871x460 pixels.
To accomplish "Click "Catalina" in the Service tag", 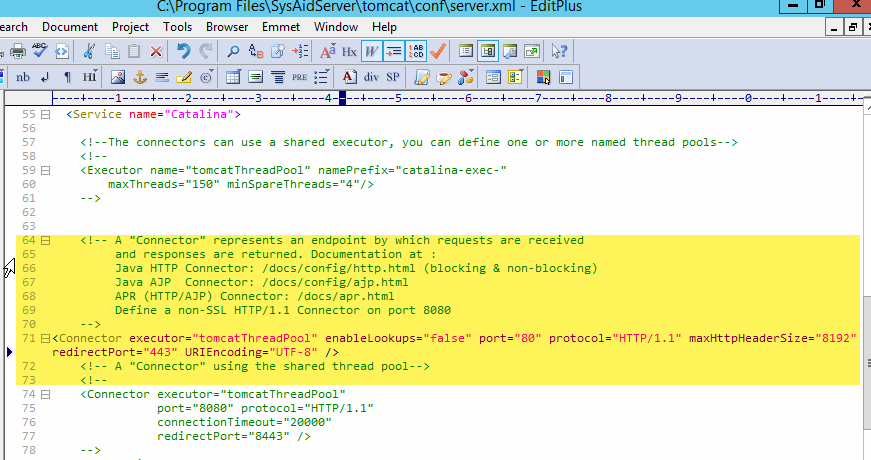I will point(199,114).
